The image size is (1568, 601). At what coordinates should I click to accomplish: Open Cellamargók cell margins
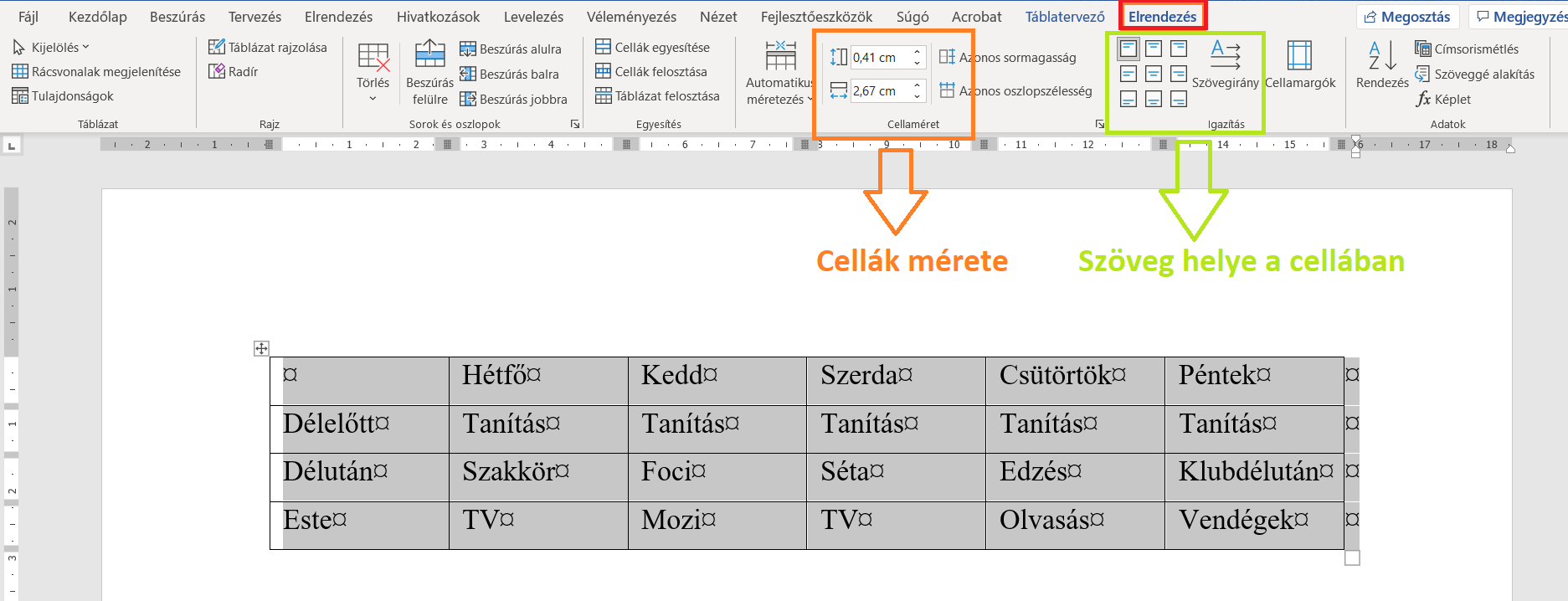pos(1299,57)
